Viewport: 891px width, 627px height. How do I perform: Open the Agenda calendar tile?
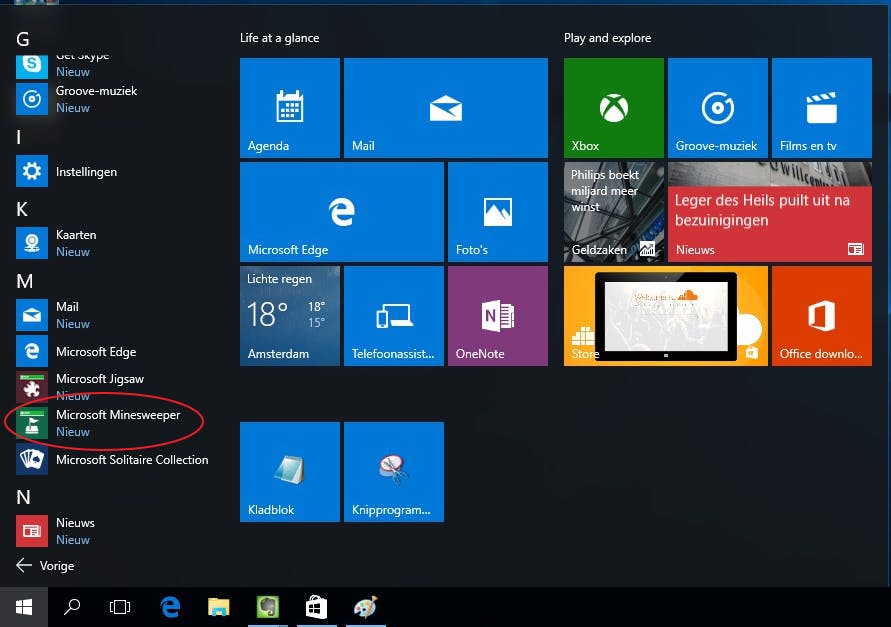tap(290, 107)
